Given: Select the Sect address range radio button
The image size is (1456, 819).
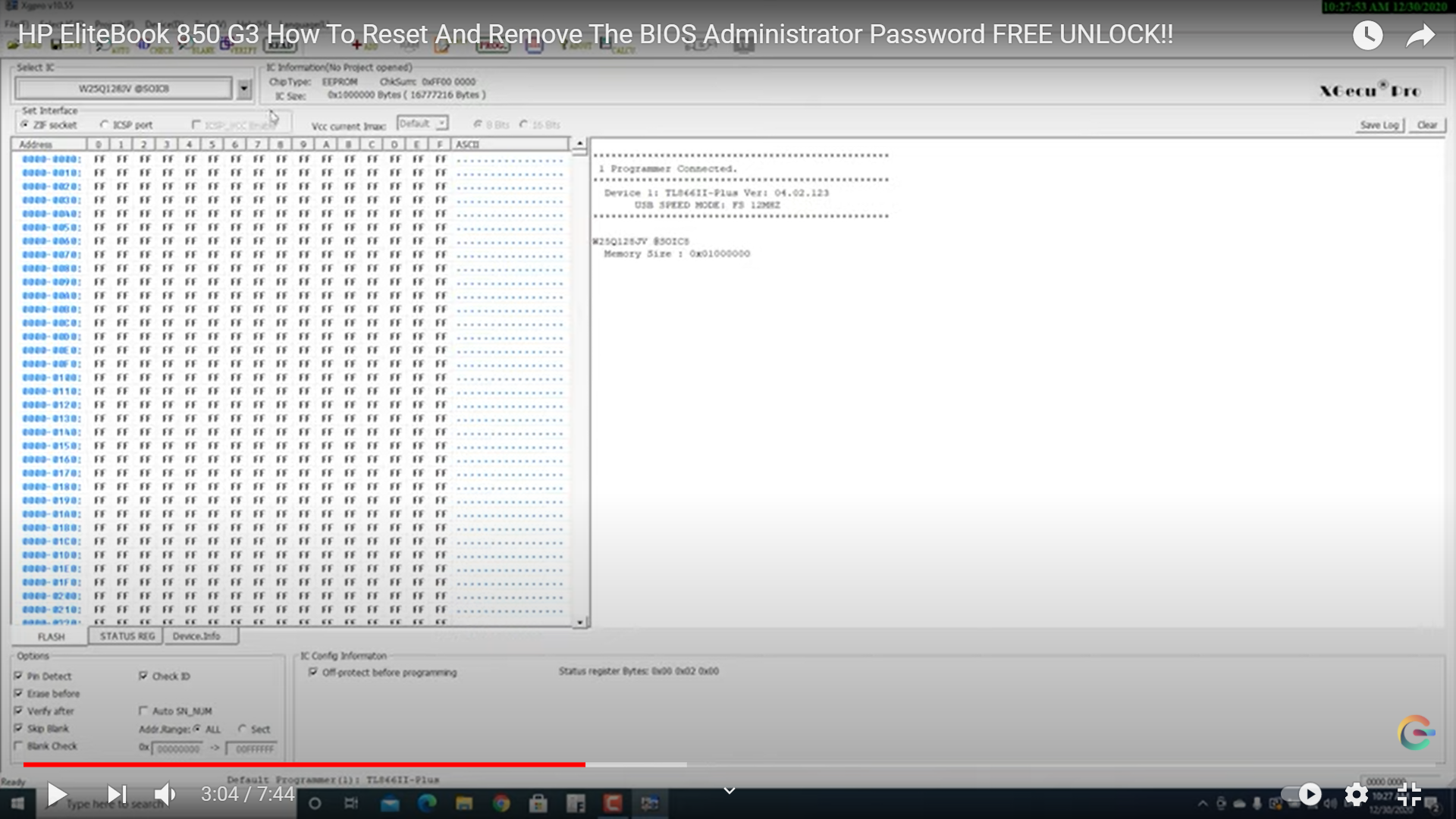Looking at the screenshot, I should point(243,729).
